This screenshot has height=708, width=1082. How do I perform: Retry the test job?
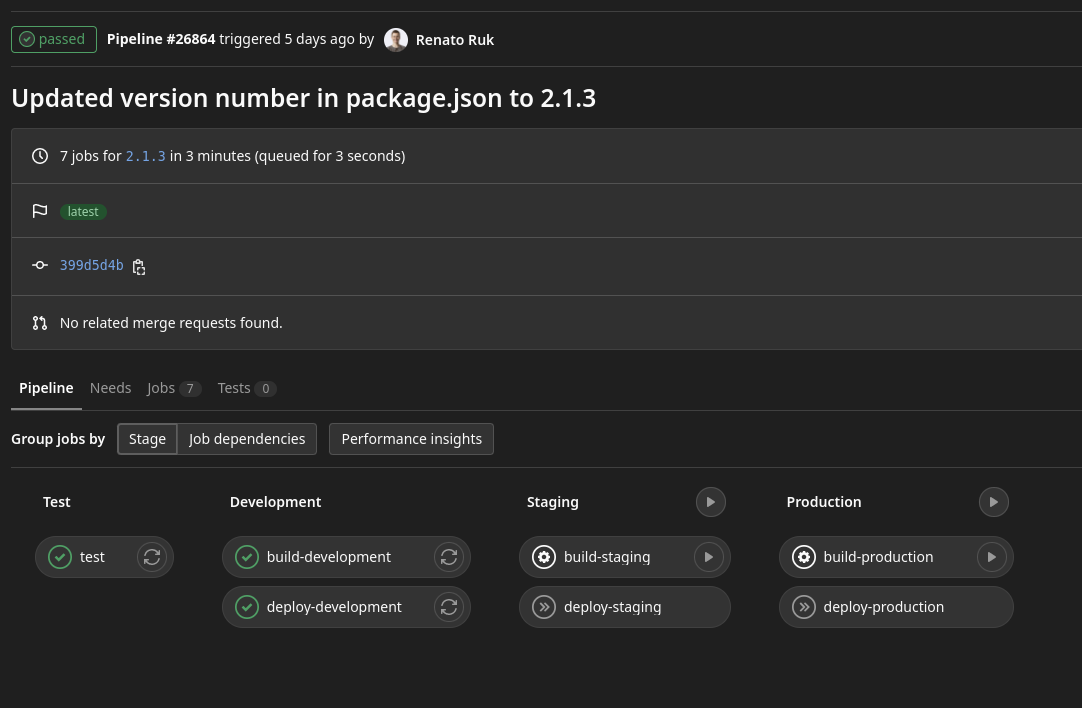152,557
